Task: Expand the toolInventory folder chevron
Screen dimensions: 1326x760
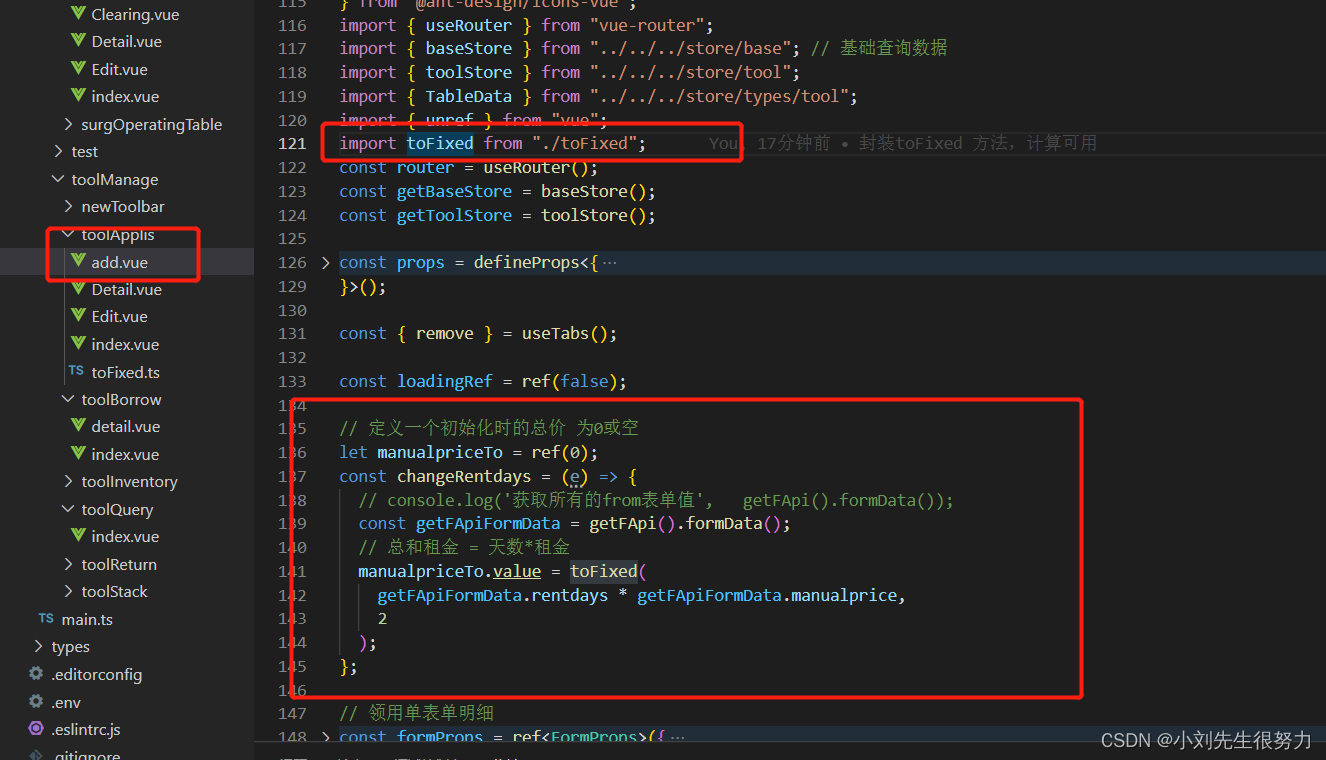Action: (68, 481)
